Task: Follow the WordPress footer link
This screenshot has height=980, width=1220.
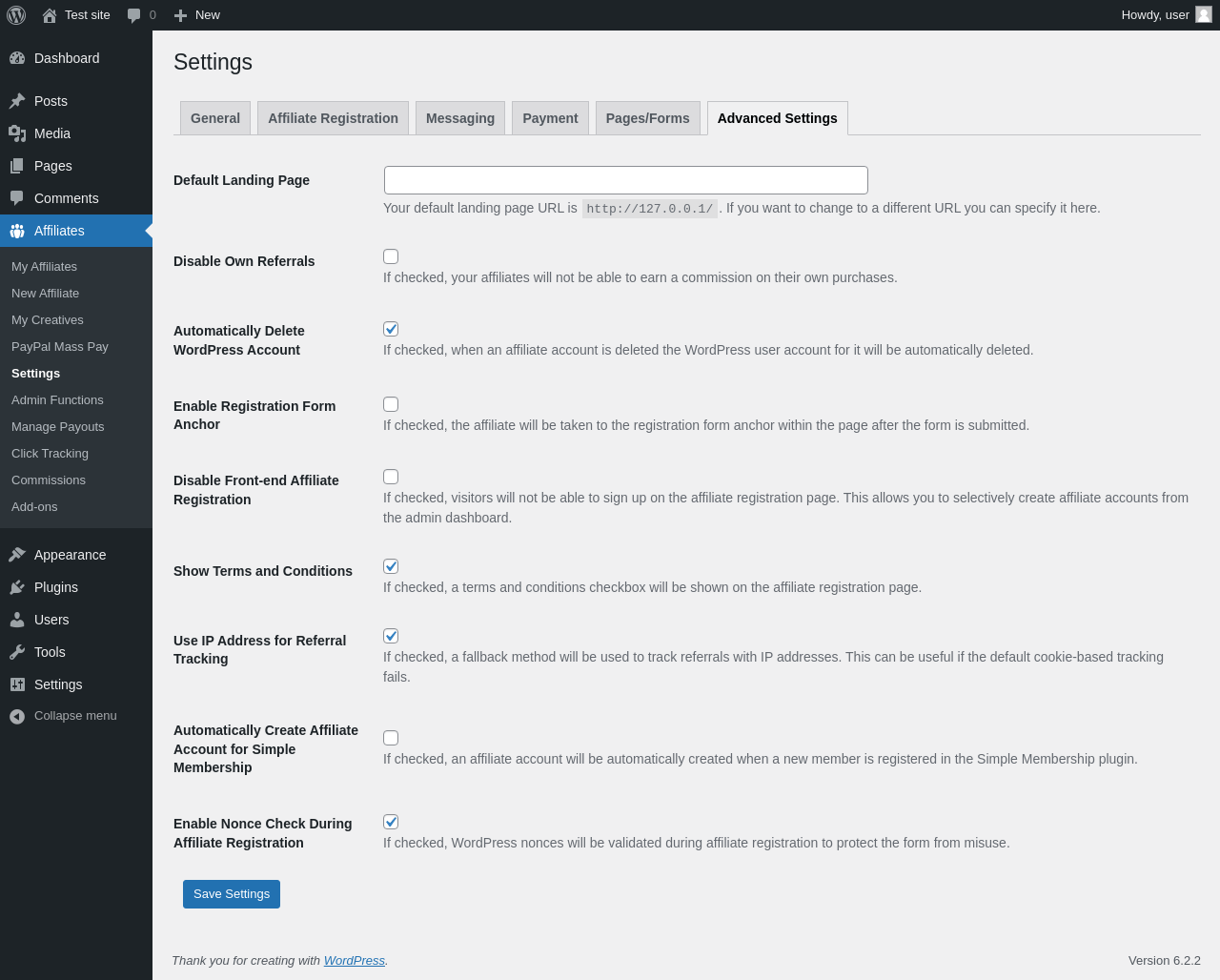Action: pyautogui.click(x=354, y=960)
